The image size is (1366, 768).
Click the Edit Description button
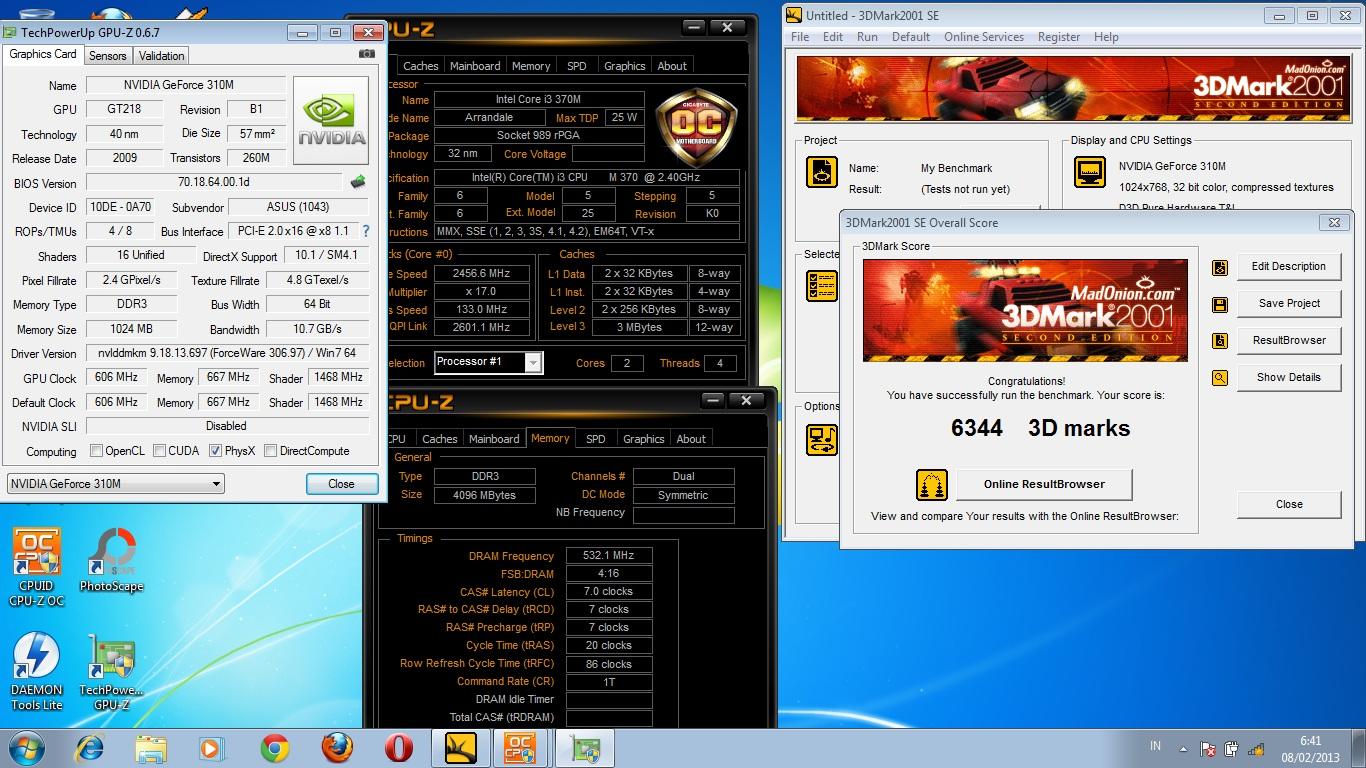pos(1289,267)
